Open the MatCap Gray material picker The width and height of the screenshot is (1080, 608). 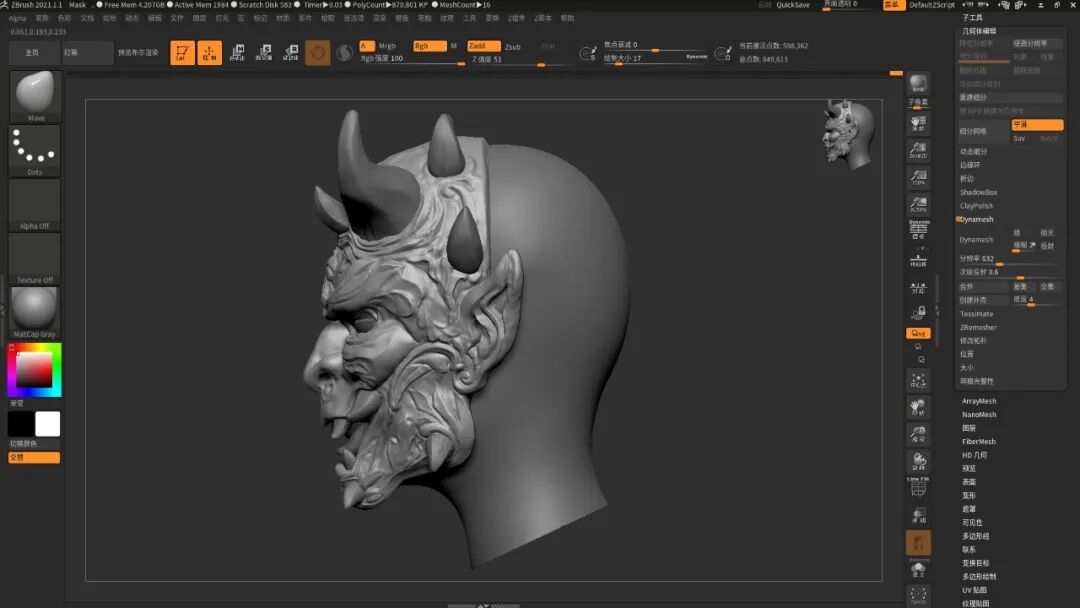point(35,310)
